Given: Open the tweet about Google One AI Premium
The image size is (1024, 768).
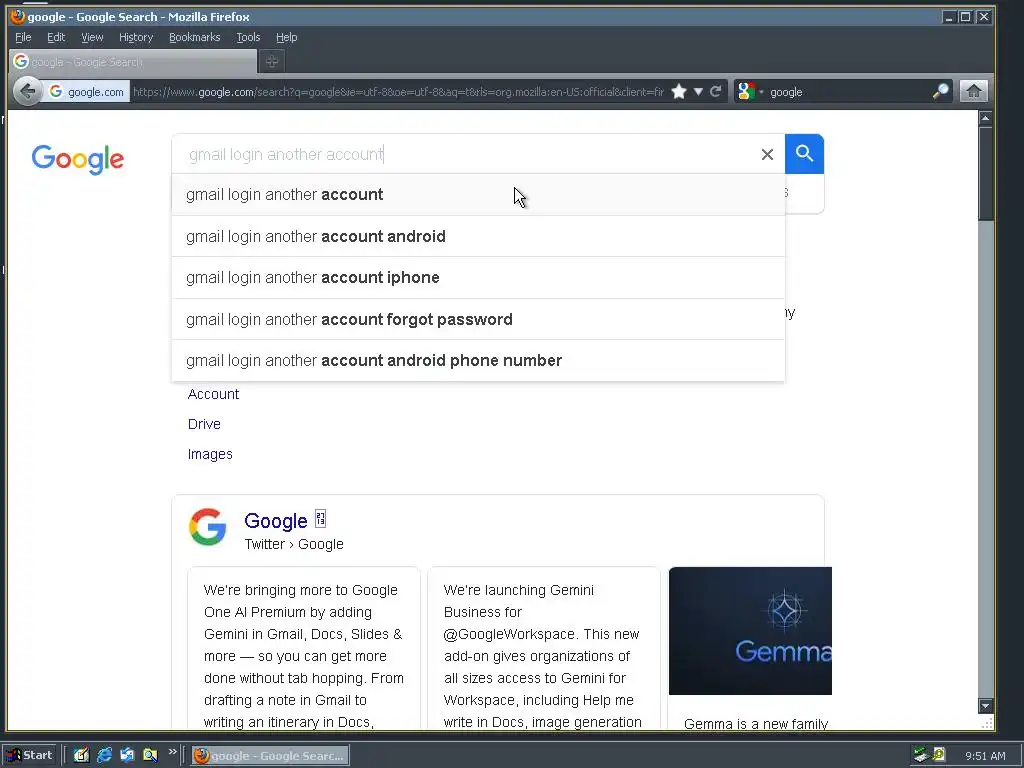Looking at the screenshot, I should click(x=304, y=648).
